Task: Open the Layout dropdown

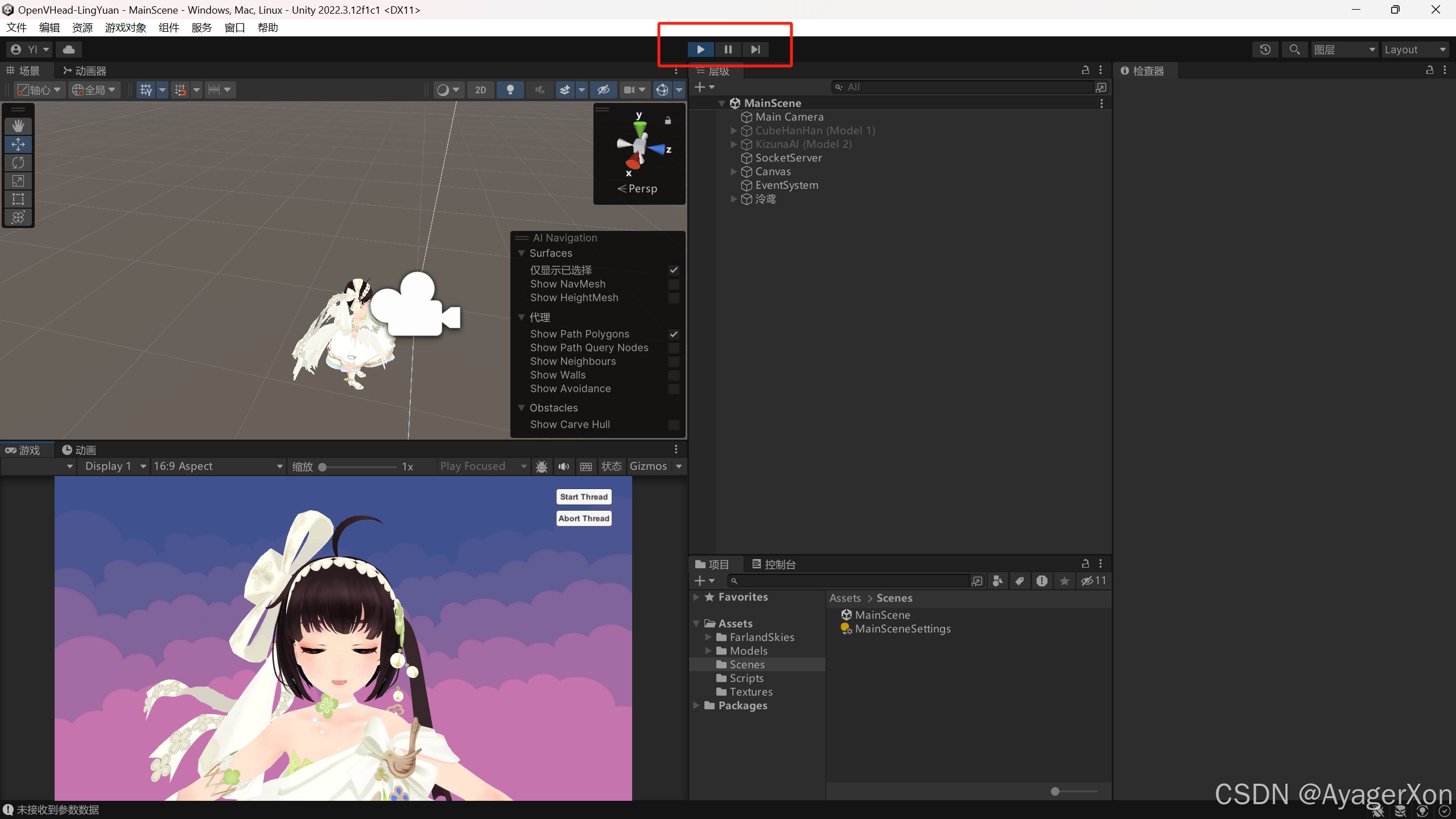Action: point(1414,49)
